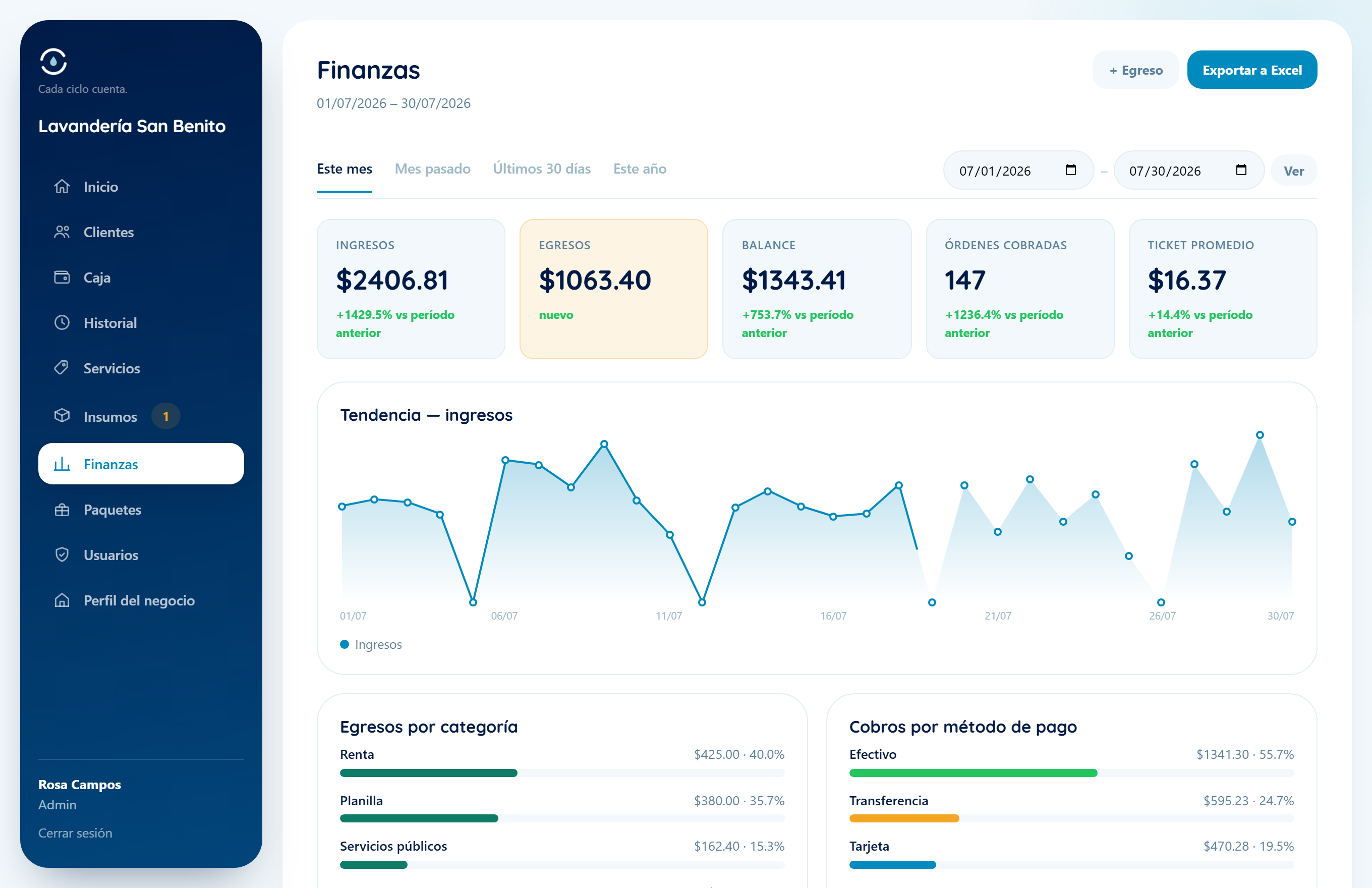Click the Usuarios shield icon

pyautogui.click(x=62, y=554)
